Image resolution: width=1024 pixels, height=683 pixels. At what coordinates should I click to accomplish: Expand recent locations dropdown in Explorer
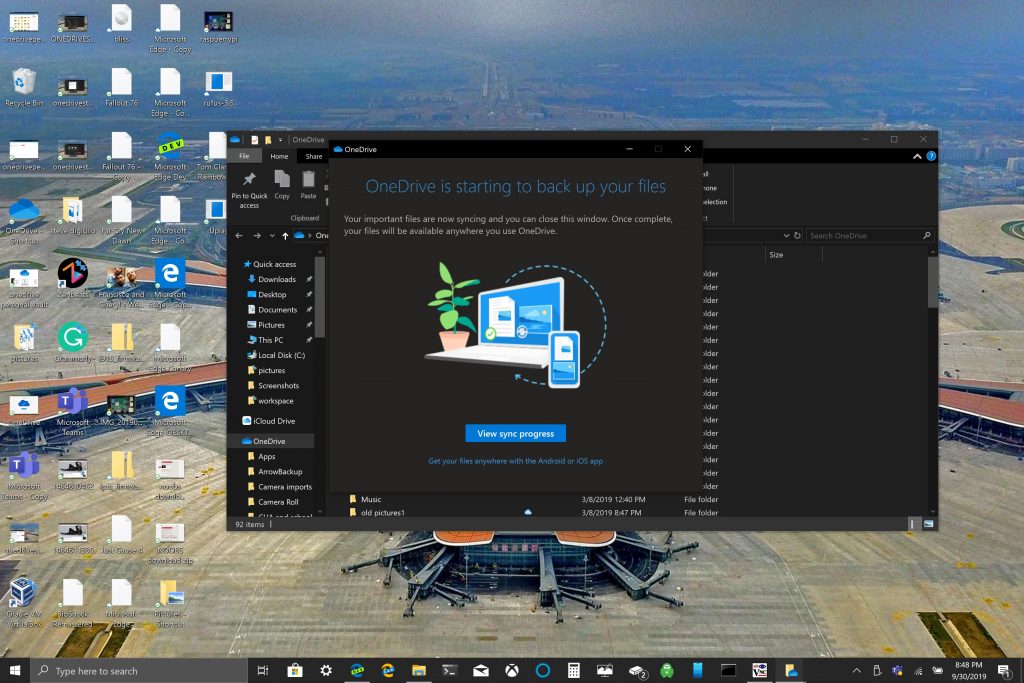272,236
